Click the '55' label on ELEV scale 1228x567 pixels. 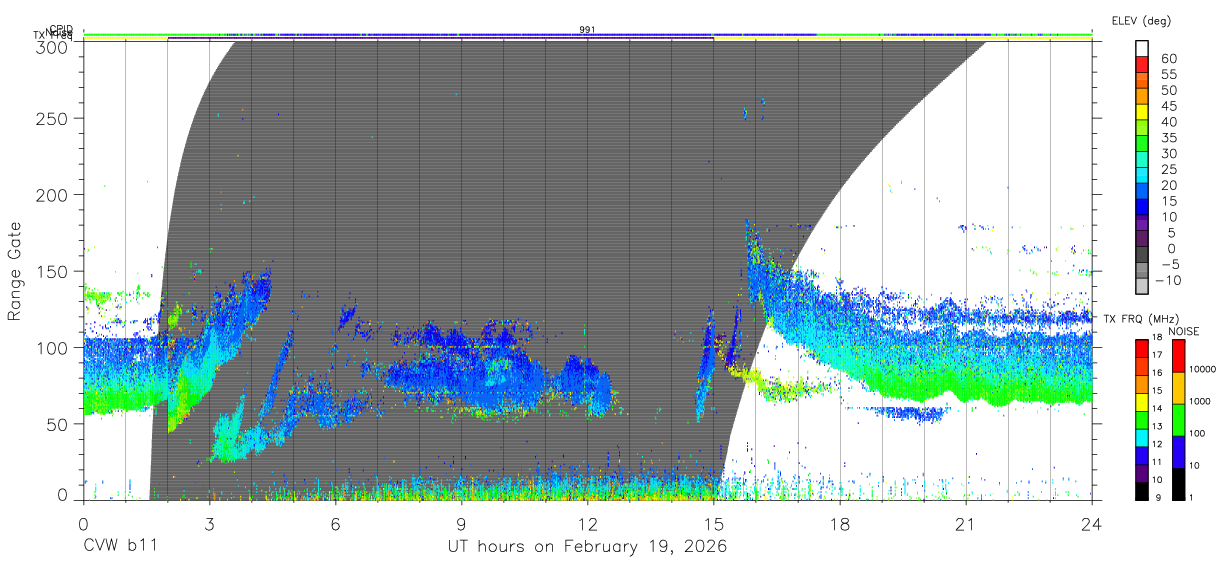point(1169,75)
